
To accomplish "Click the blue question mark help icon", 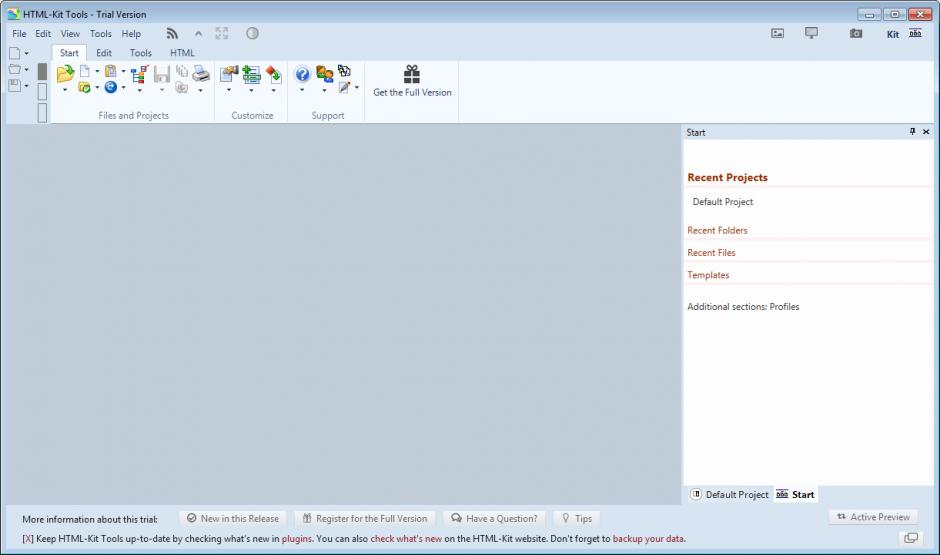I will pos(302,74).
